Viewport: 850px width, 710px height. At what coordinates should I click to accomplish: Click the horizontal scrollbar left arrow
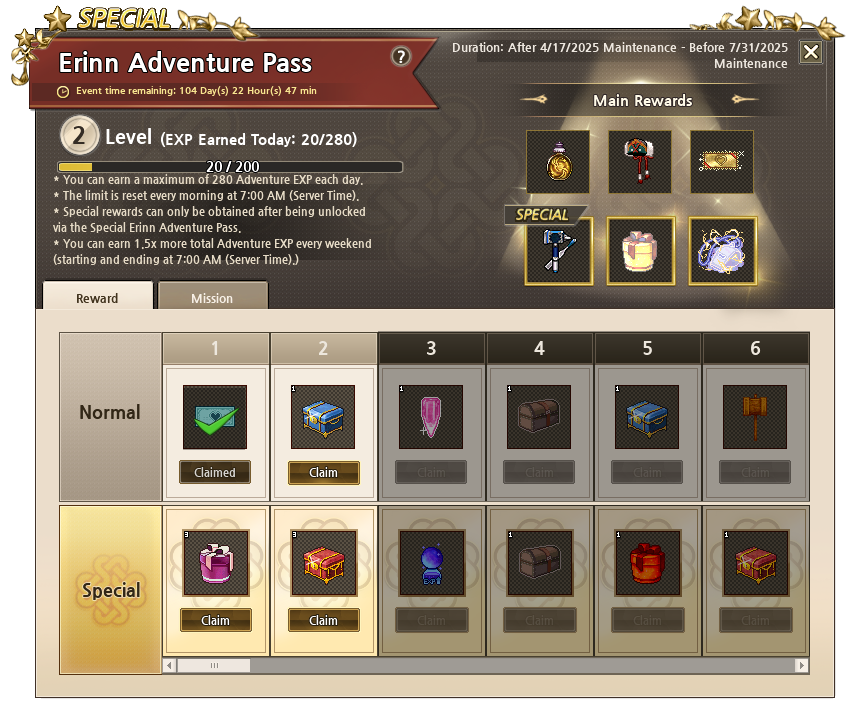[169, 665]
